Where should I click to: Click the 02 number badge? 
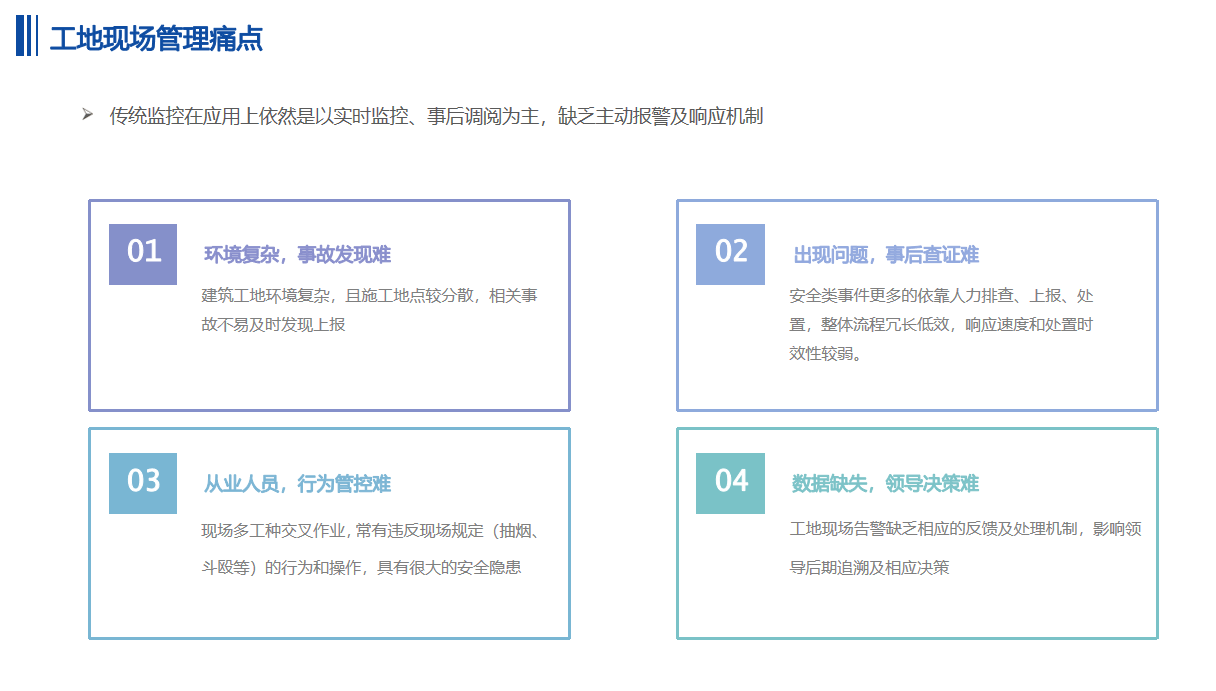point(730,254)
